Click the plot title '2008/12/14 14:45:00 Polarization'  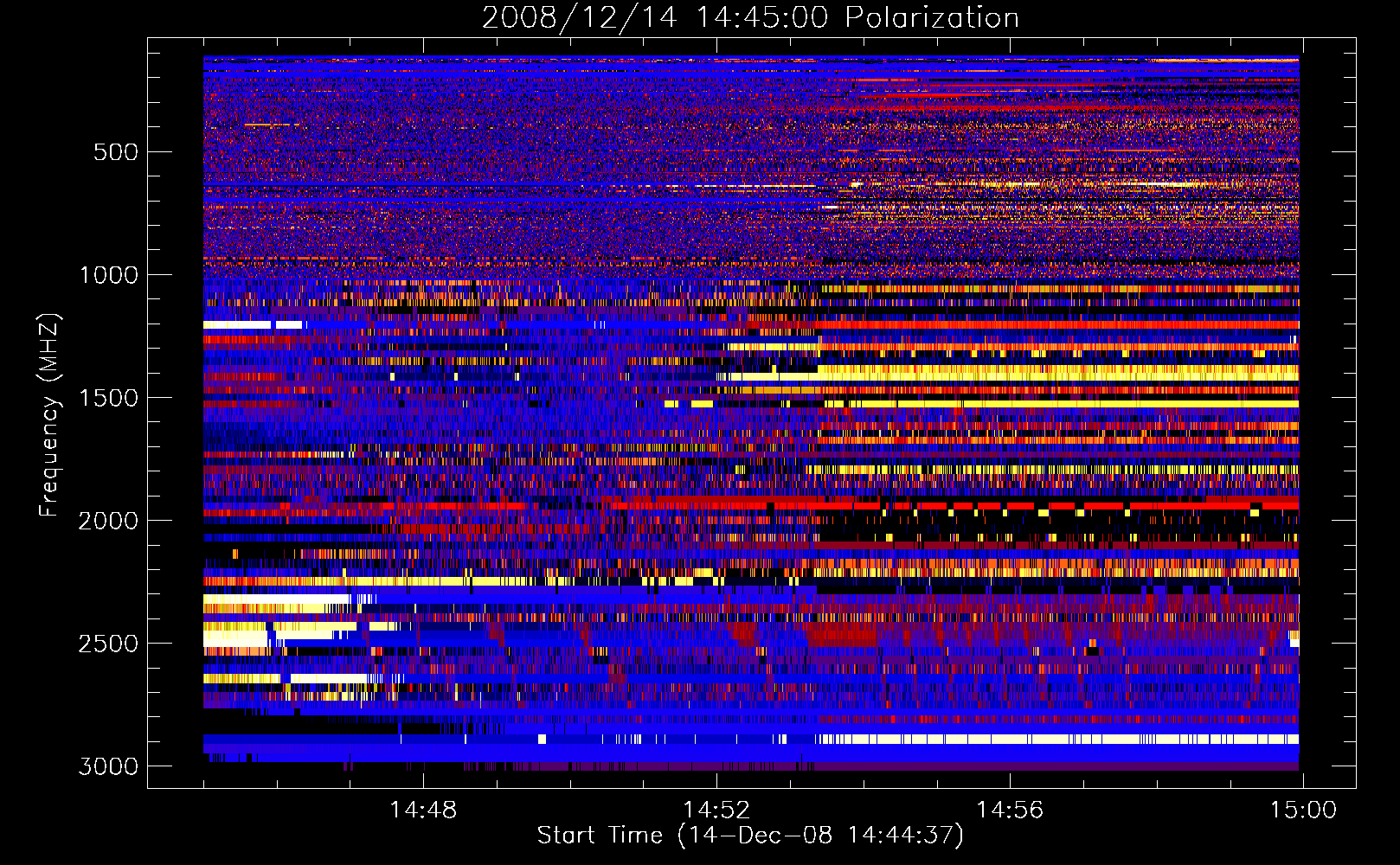tap(750, 17)
